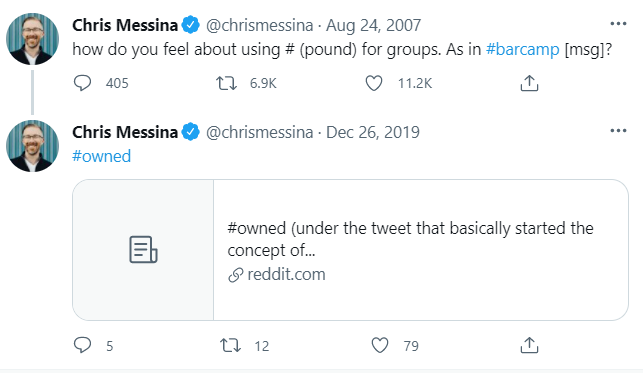
Task: Reply to the 2007 hashtag tweet
Action: point(82,83)
